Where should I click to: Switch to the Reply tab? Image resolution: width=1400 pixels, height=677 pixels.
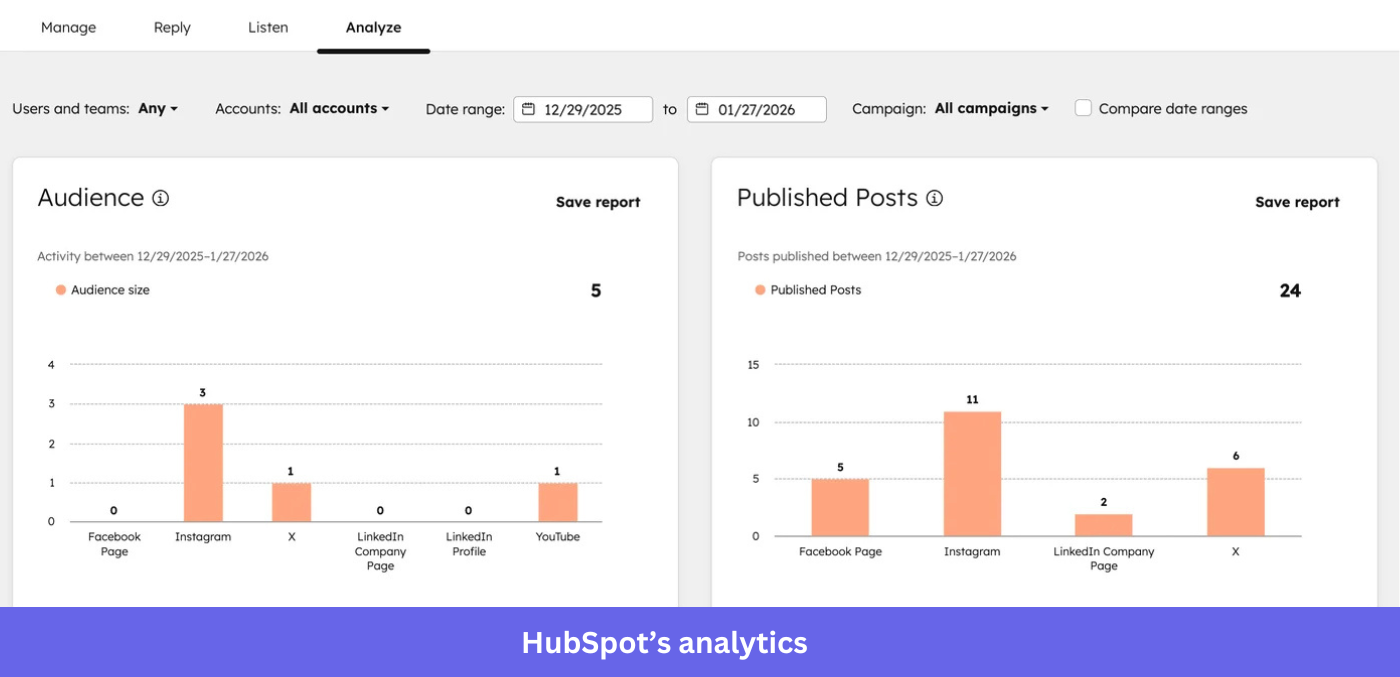point(172,27)
